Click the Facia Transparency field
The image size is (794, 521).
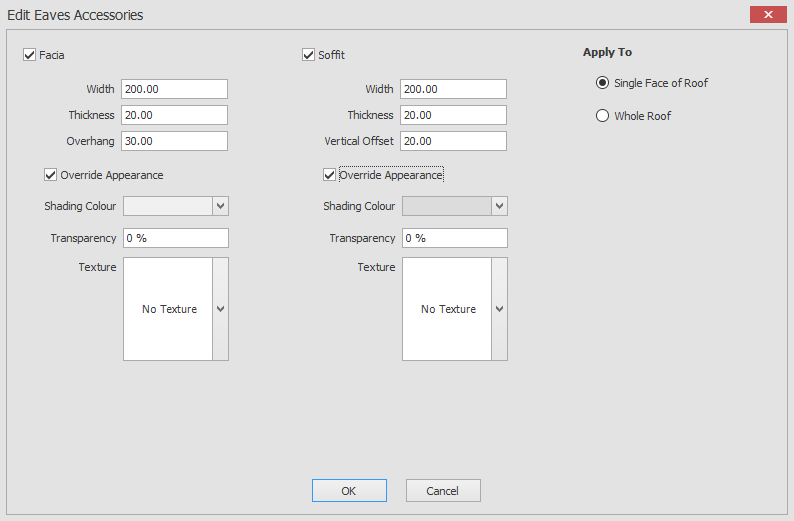(175, 238)
